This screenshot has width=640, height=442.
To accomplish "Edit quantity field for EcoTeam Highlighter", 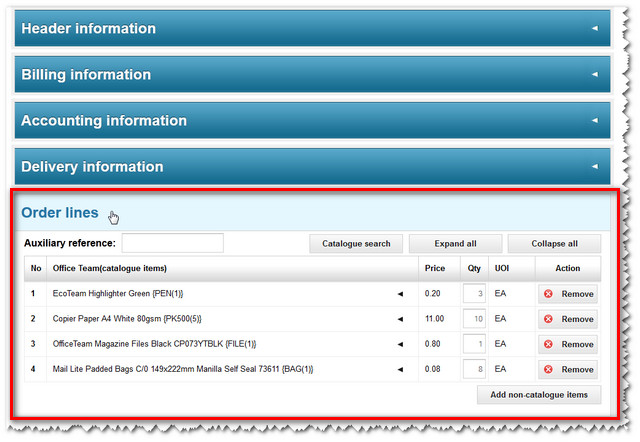I will (474, 294).
